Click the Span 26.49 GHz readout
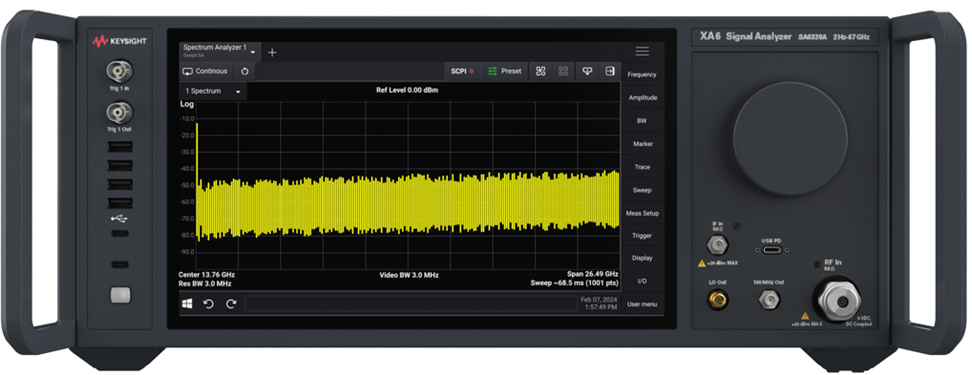The width and height of the screenshot is (972, 375). tap(593, 274)
